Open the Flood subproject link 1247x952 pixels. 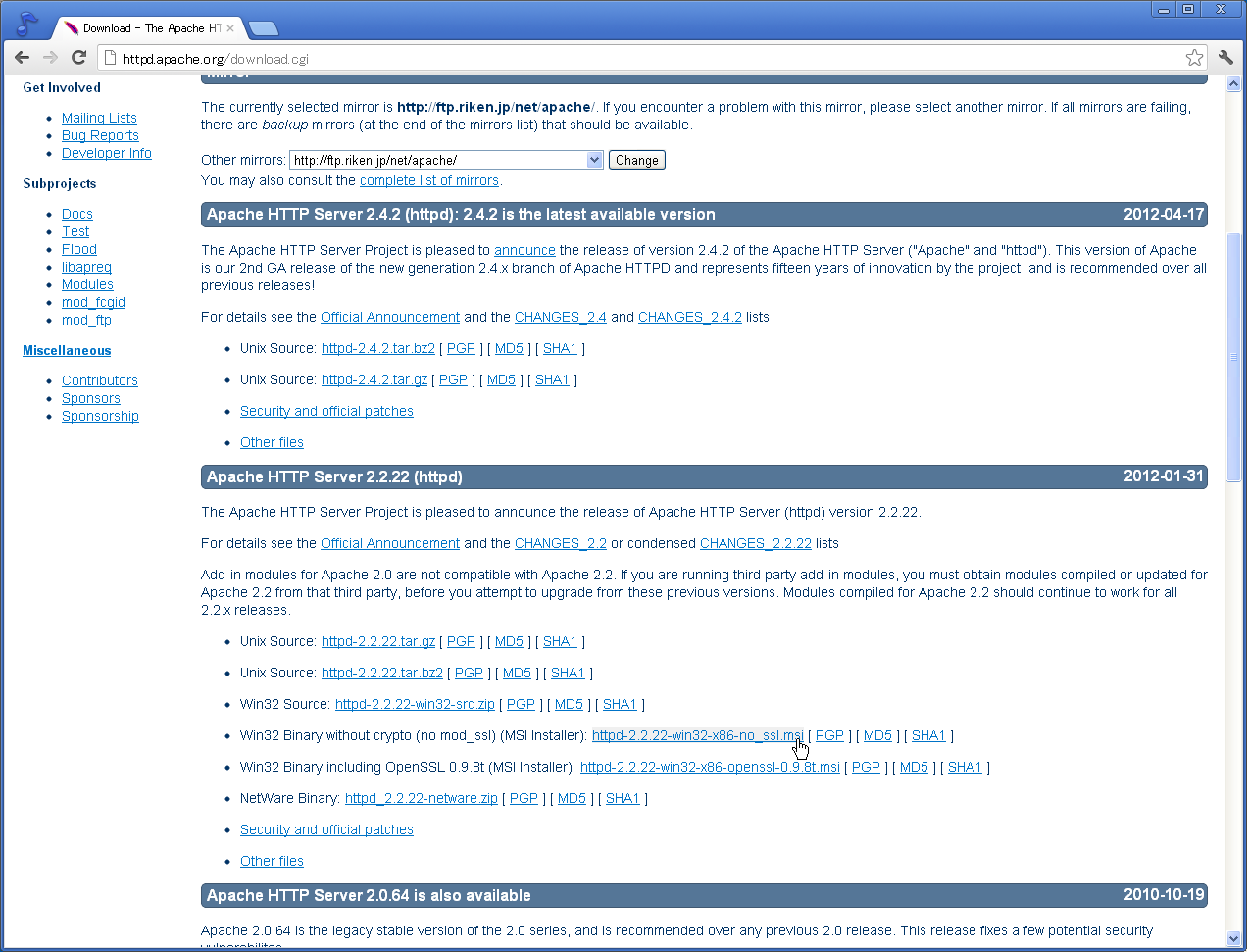79,249
